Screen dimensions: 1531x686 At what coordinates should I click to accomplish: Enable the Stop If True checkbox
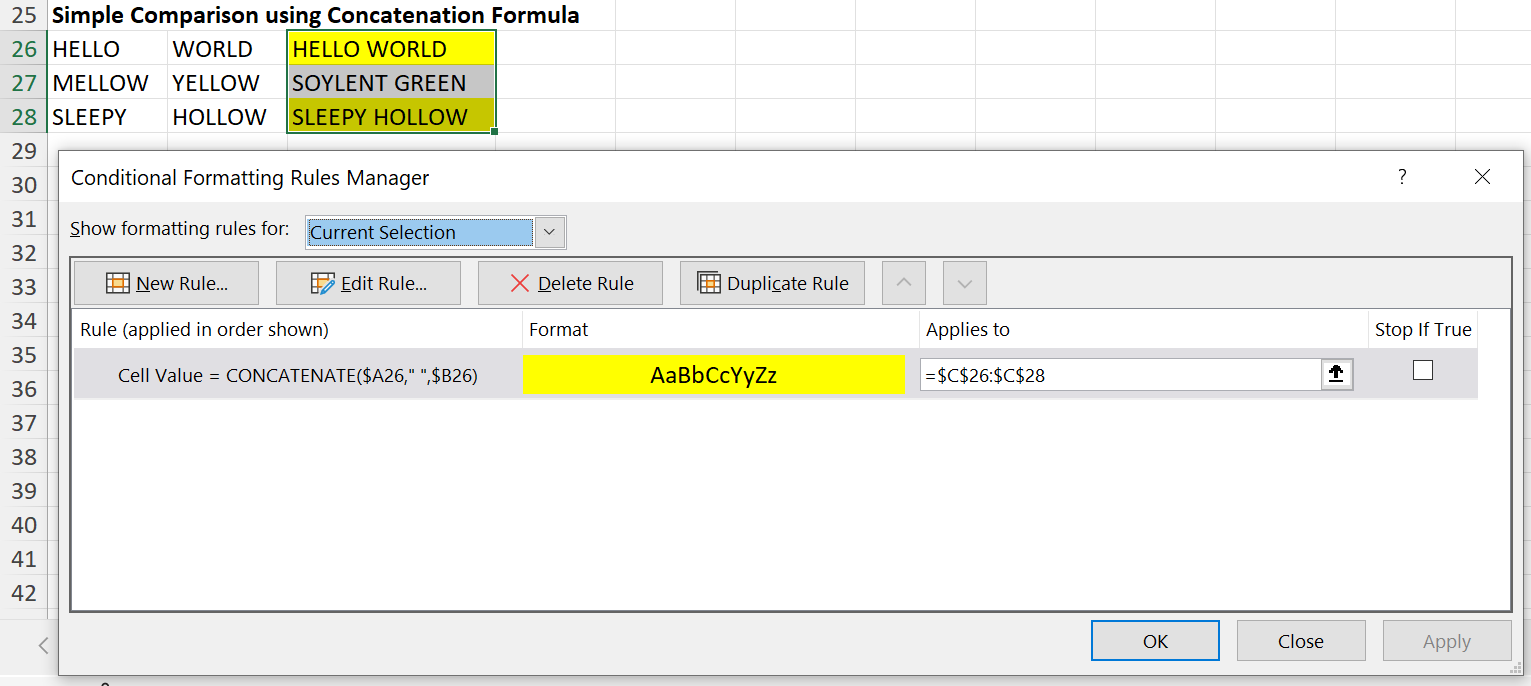[1422, 369]
